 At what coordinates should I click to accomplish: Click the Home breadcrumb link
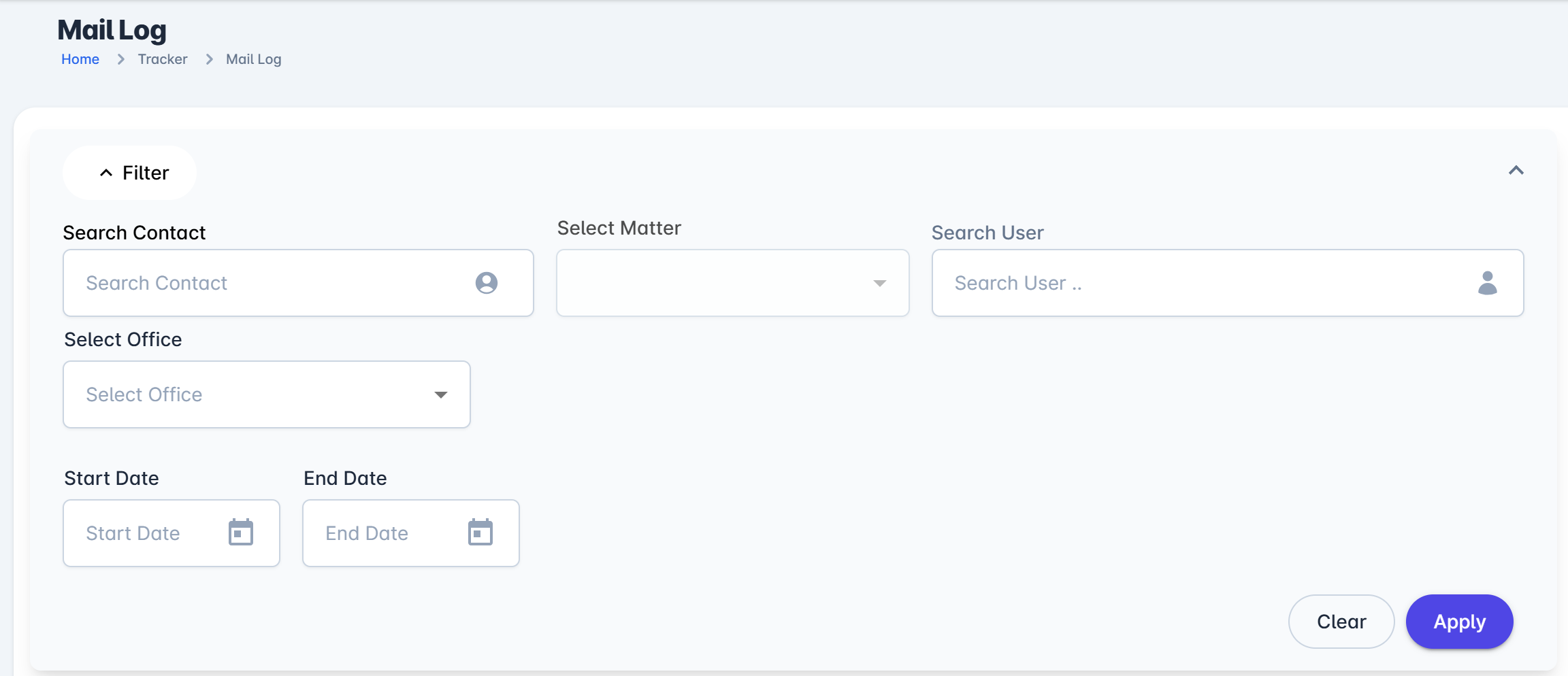pyautogui.click(x=80, y=59)
